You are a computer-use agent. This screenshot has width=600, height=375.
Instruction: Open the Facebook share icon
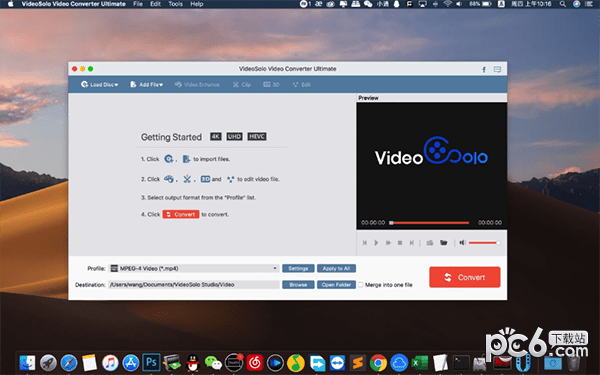[x=484, y=69]
